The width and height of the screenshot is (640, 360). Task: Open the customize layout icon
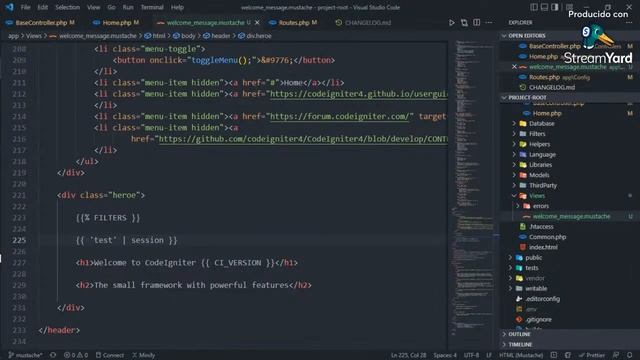[x=570, y=7]
